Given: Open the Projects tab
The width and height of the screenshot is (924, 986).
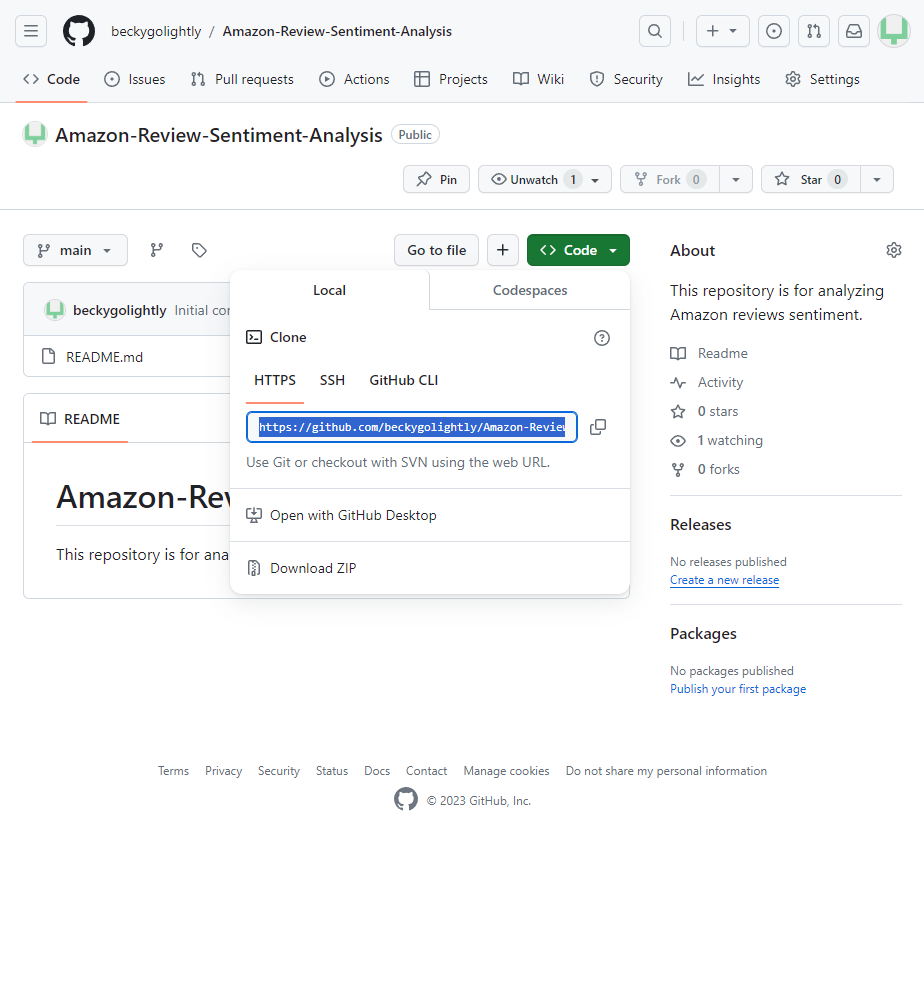Looking at the screenshot, I should [x=451, y=79].
